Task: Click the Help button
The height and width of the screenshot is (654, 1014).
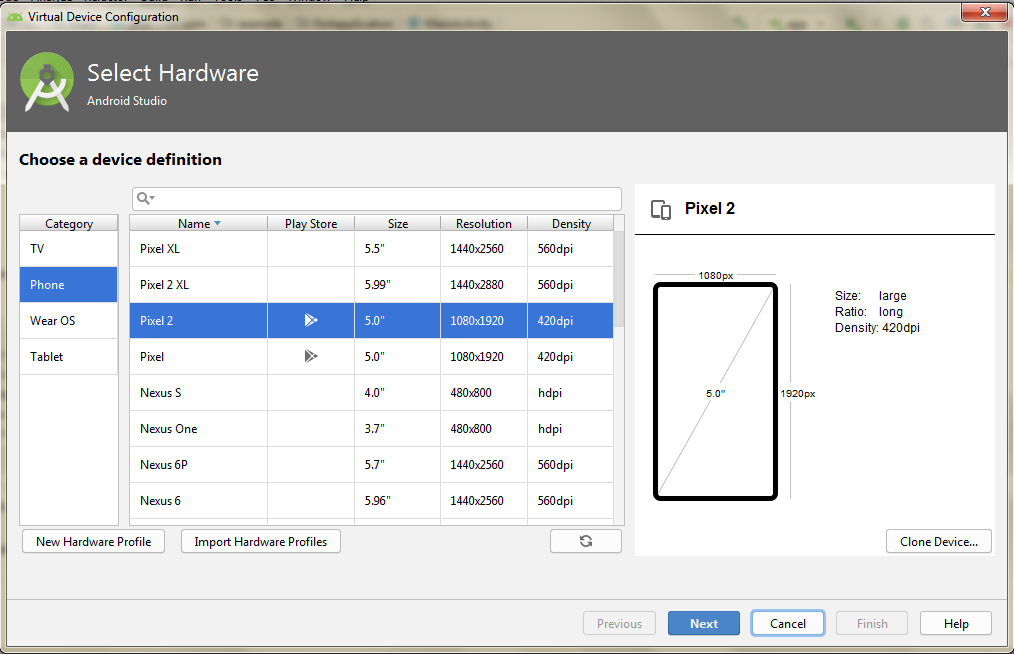Action: click(x=956, y=624)
